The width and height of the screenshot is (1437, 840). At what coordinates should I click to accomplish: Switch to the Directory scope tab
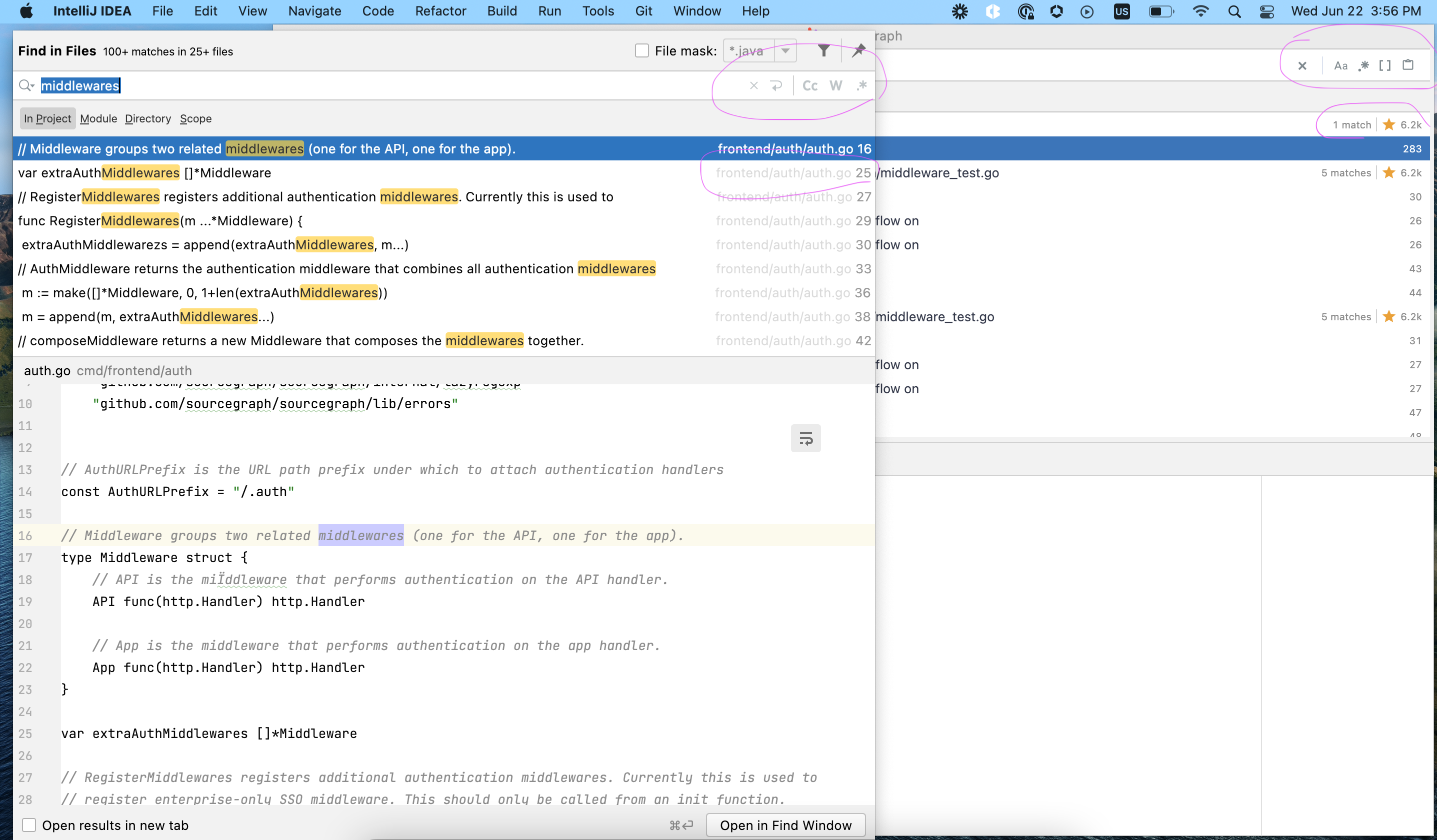(147, 118)
